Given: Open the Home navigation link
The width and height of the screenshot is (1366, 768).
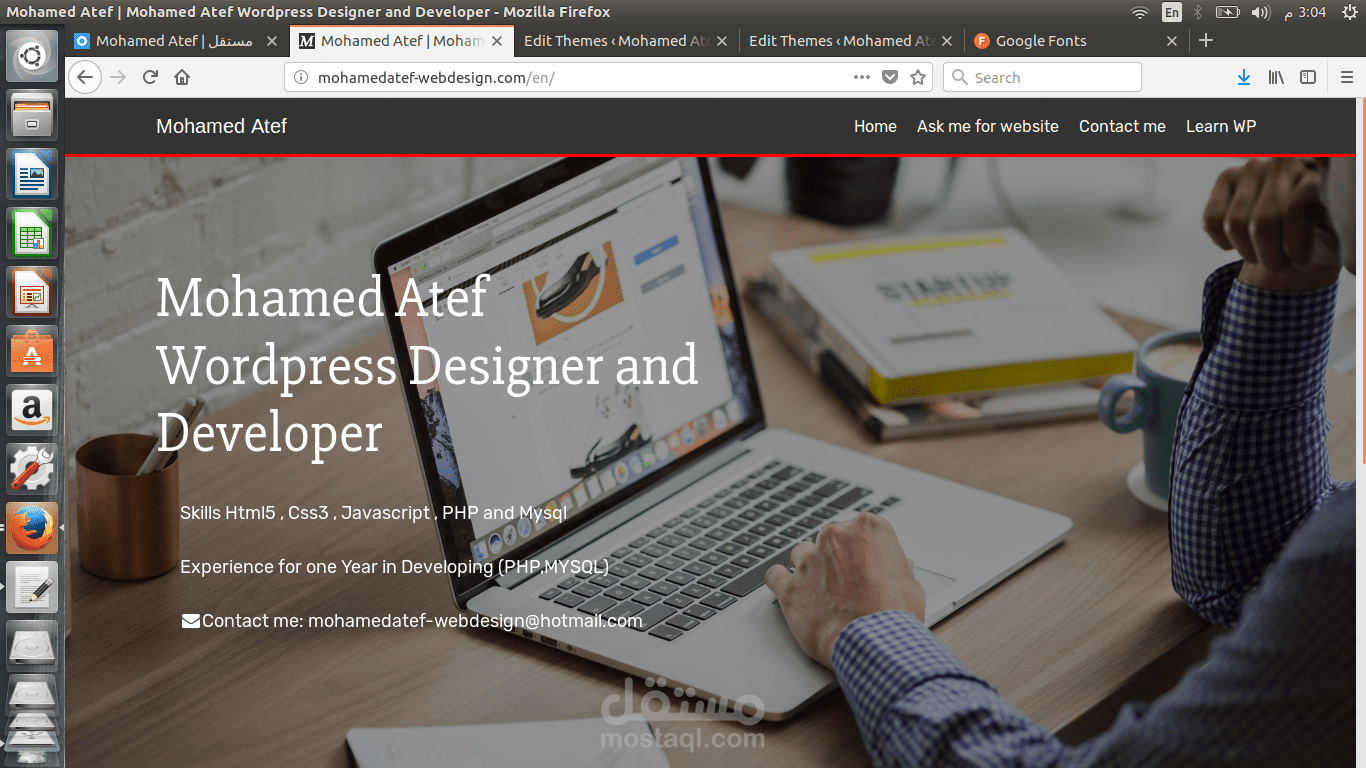Looking at the screenshot, I should tap(875, 126).
